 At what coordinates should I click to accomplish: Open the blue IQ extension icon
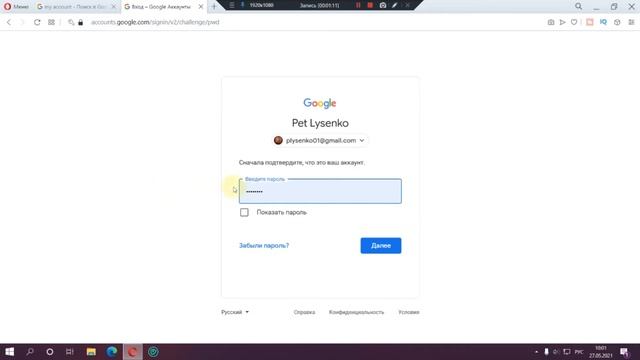(x=603, y=22)
